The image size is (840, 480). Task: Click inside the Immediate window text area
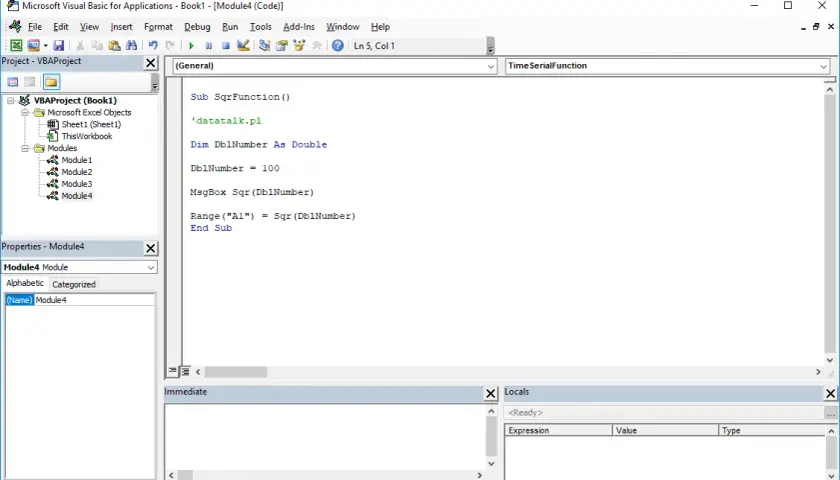[x=325, y=437]
